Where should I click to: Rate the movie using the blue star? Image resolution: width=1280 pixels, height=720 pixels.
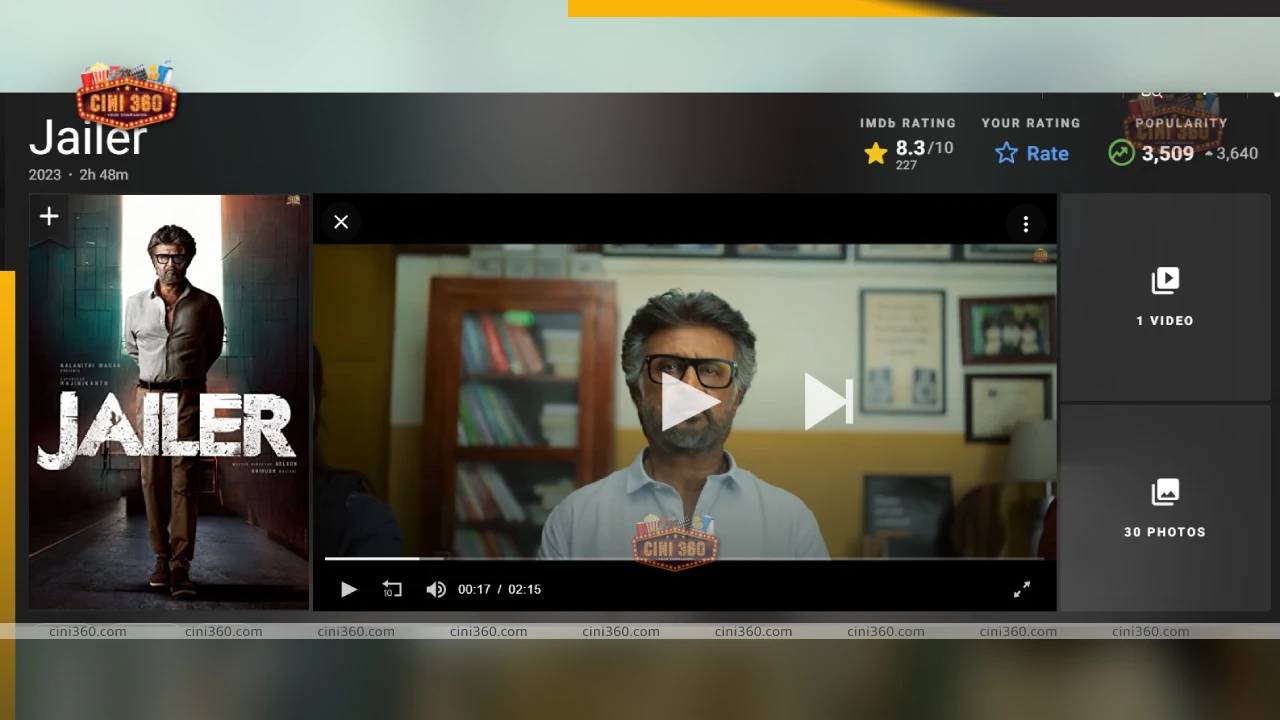click(x=1005, y=153)
